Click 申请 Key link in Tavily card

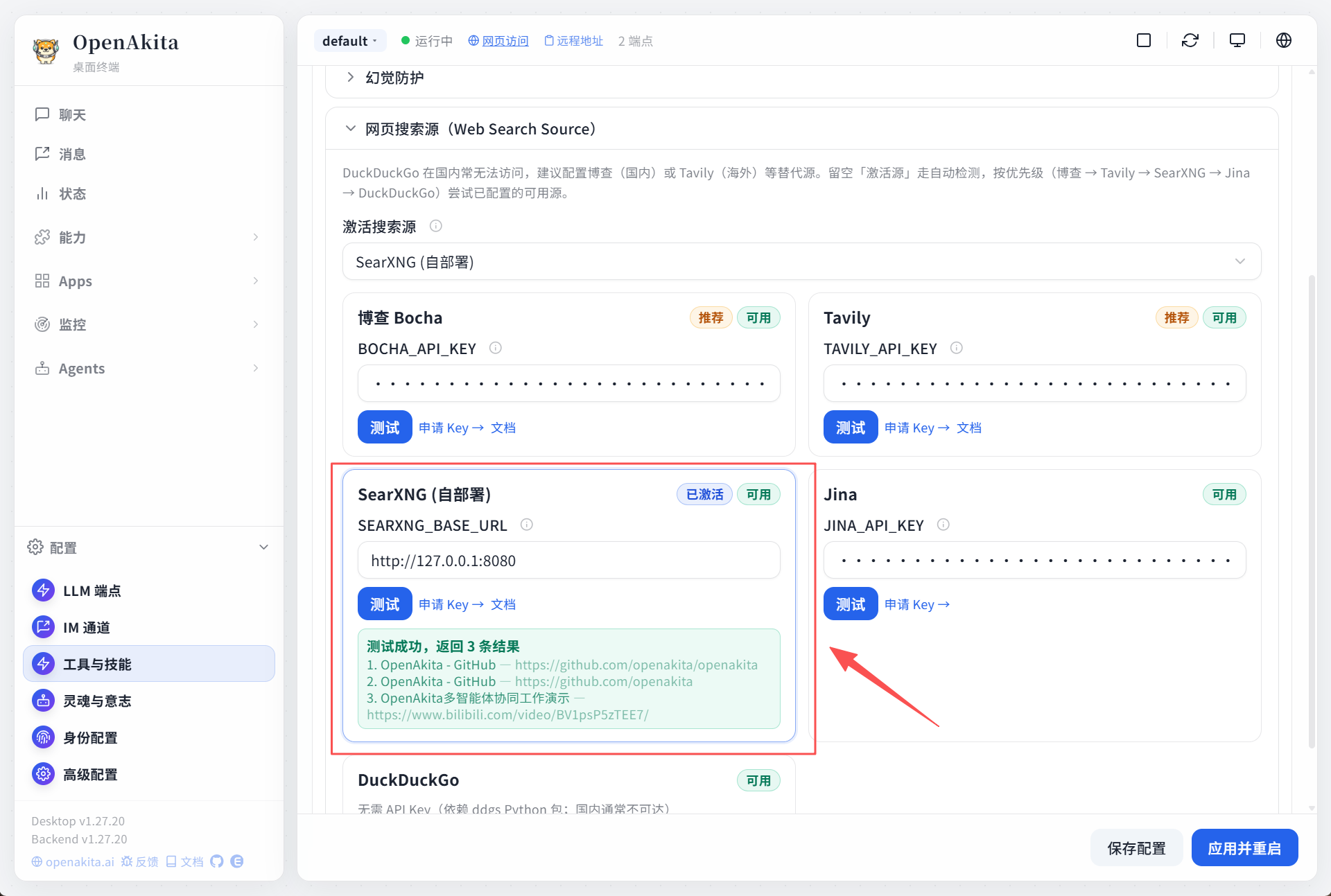point(917,428)
